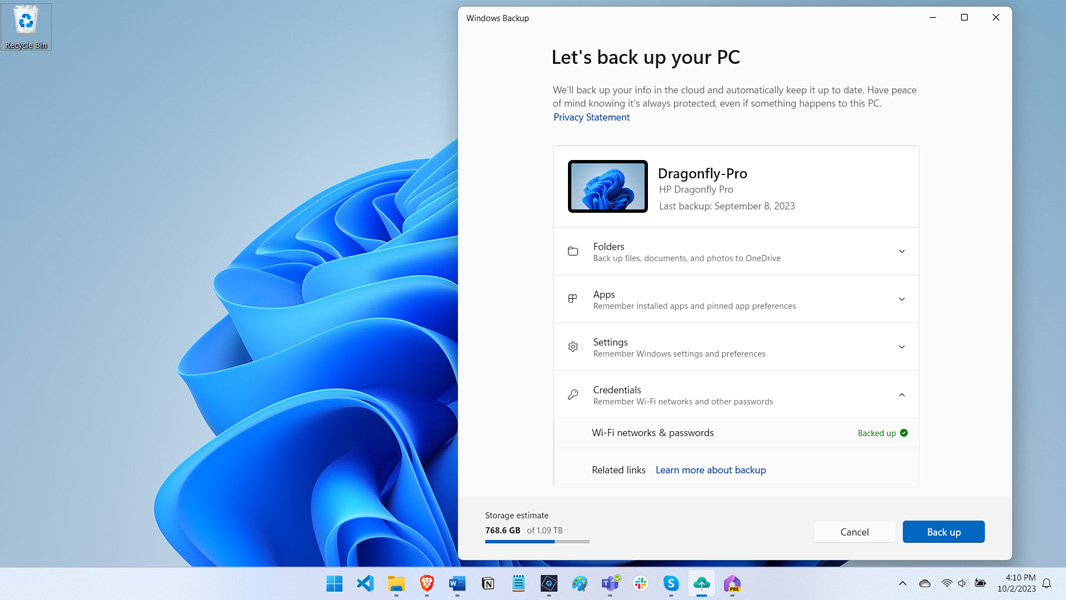Collapse the Credentials section
Image resolution: width=1066 pixels, height=600 pixels.
(901, 394)
